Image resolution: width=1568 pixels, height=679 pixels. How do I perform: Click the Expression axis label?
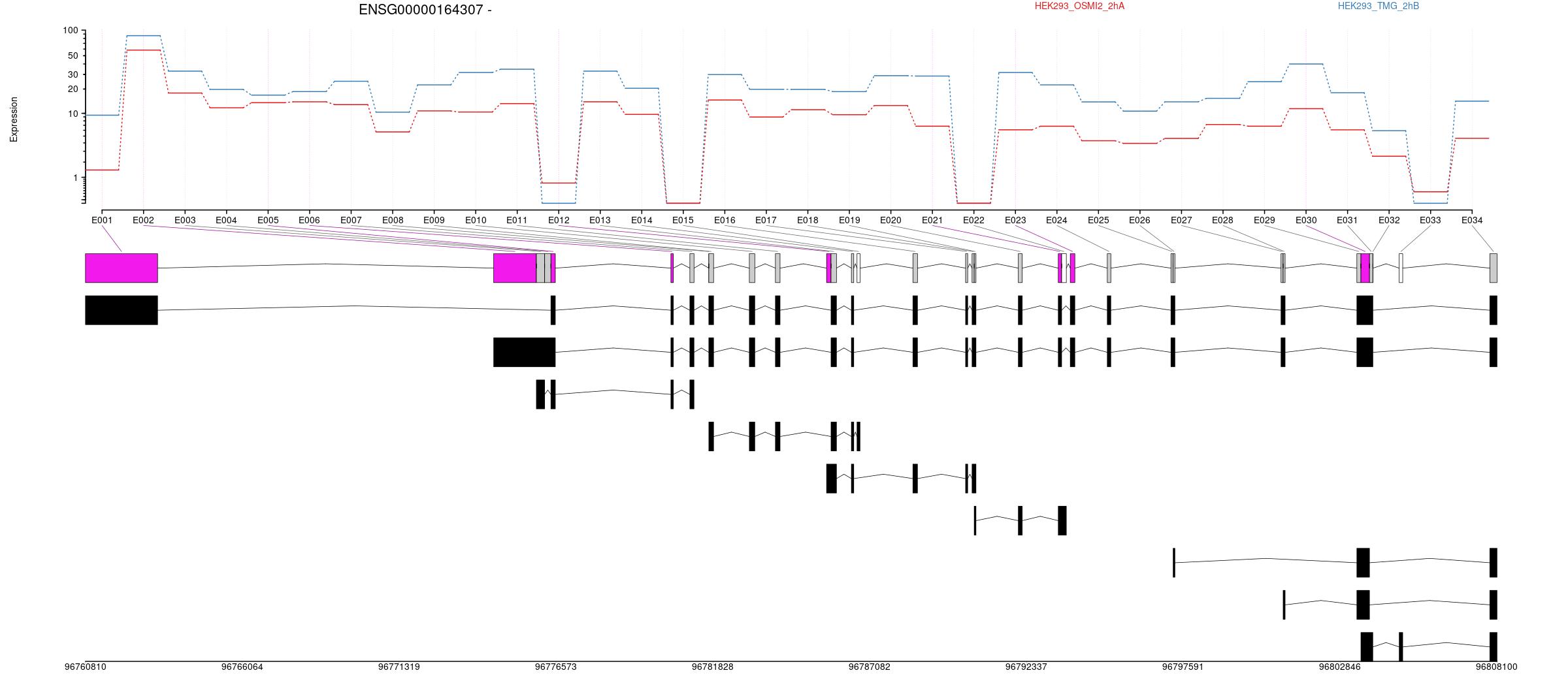point(14,119)
